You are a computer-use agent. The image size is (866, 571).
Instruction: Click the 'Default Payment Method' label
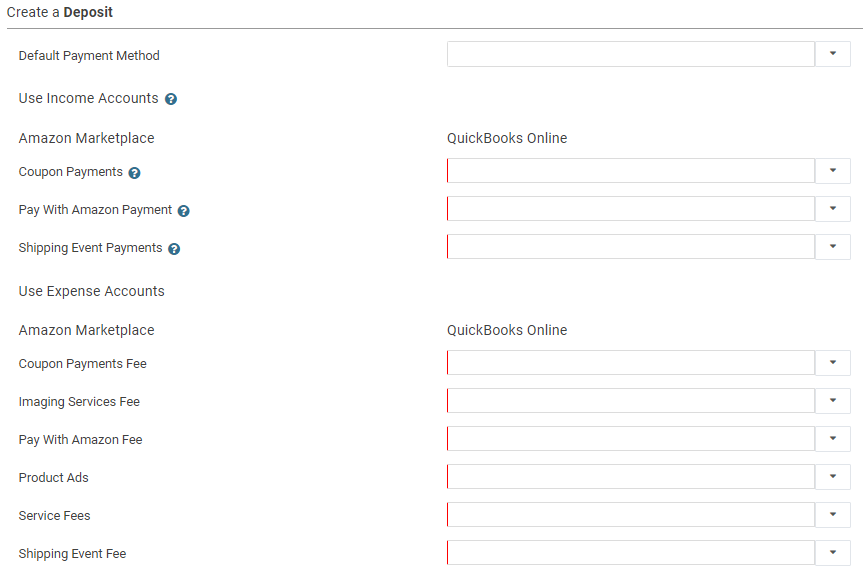coord(89,56)
